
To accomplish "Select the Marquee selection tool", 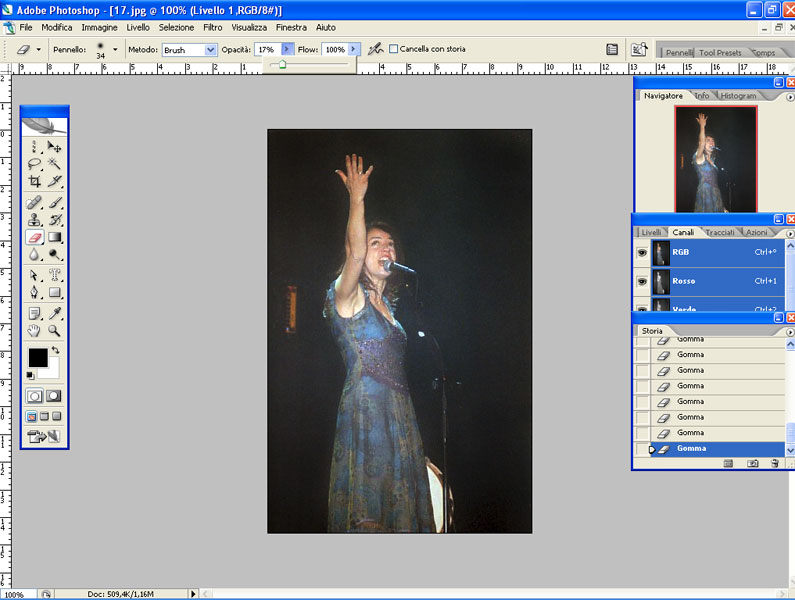I will pyautogui.click(x=34, y=147).
